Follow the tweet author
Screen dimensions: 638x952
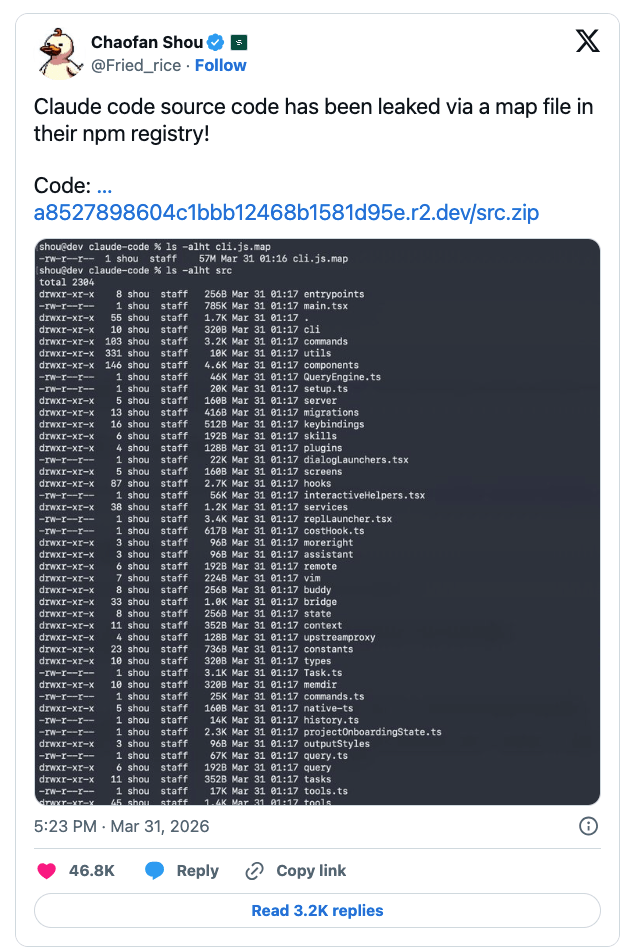[221, 65]
